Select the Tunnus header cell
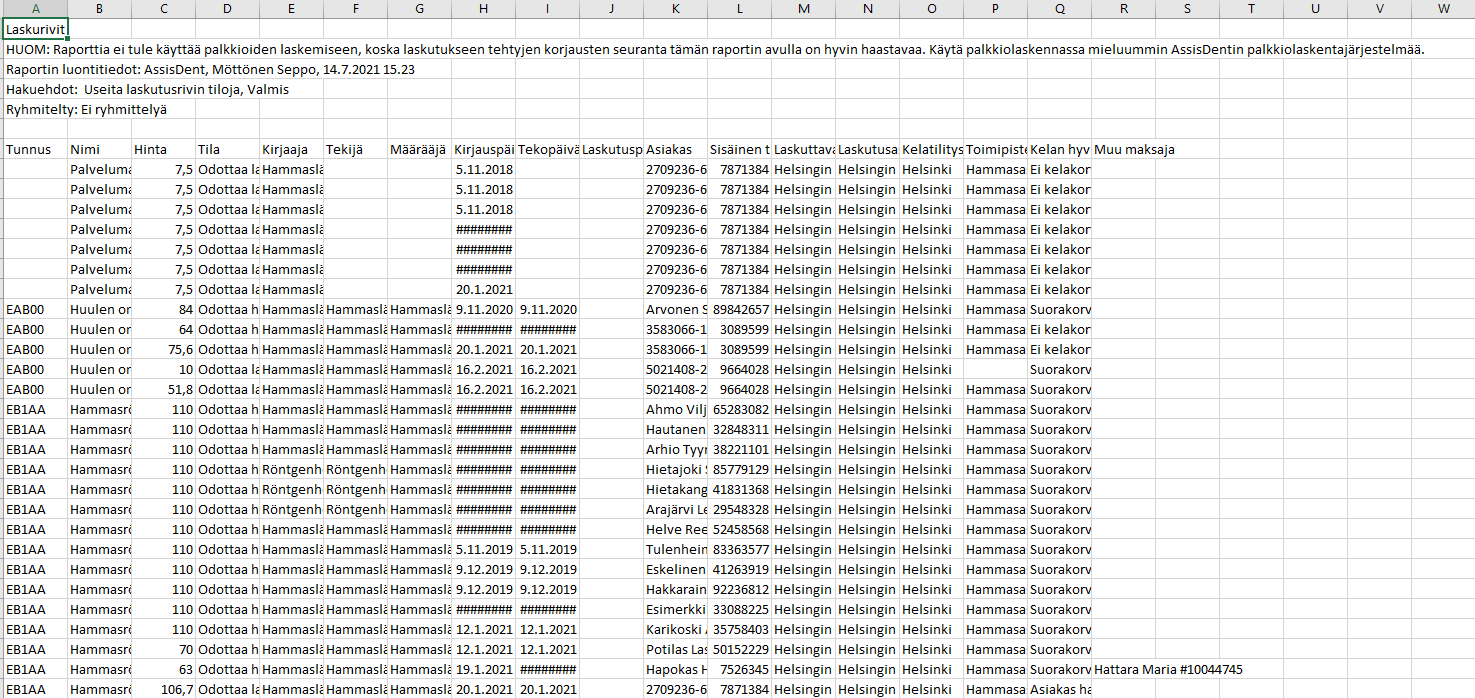 (x=35, y=149)
